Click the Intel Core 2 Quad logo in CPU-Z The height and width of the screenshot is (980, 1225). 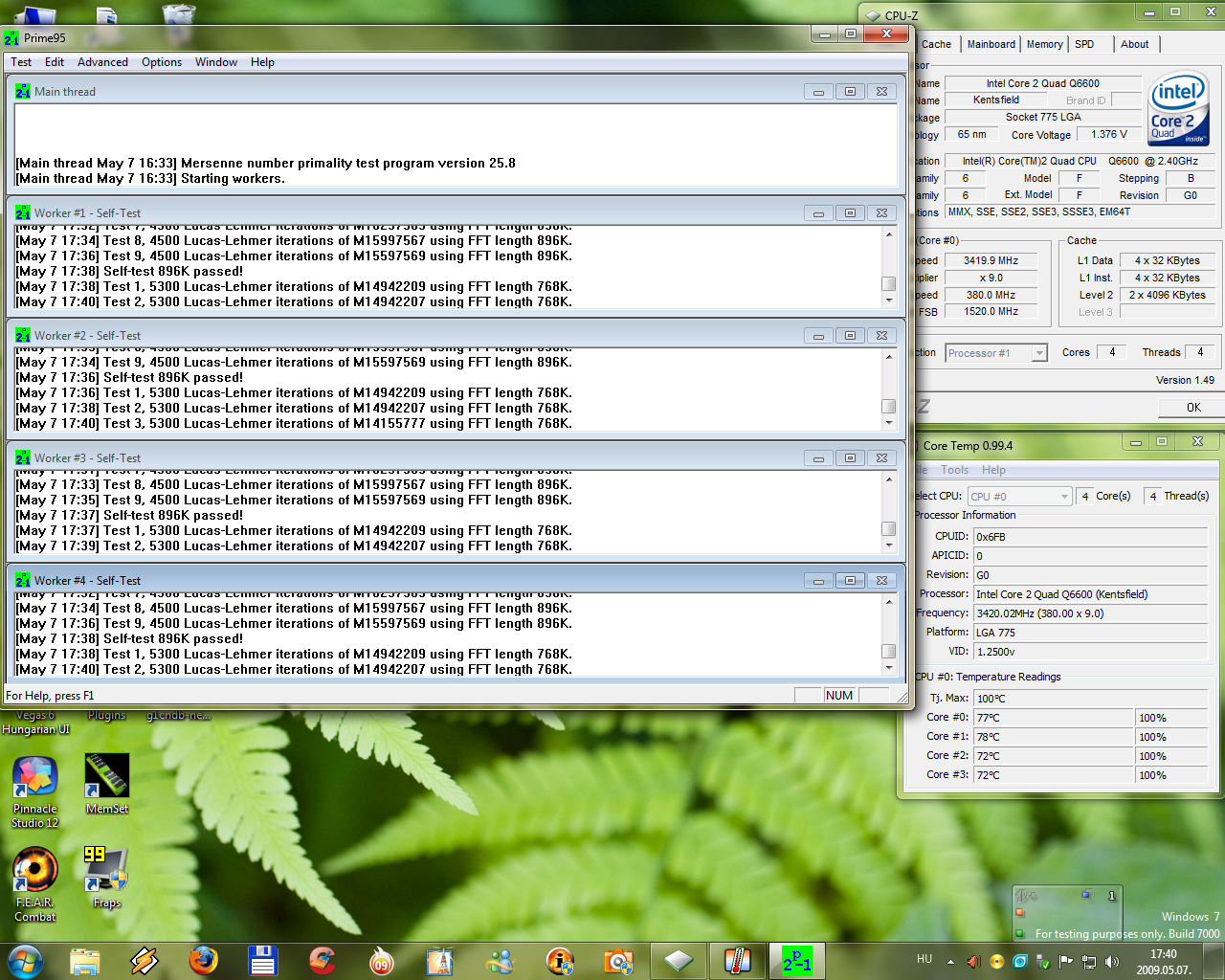(1178, 109)
